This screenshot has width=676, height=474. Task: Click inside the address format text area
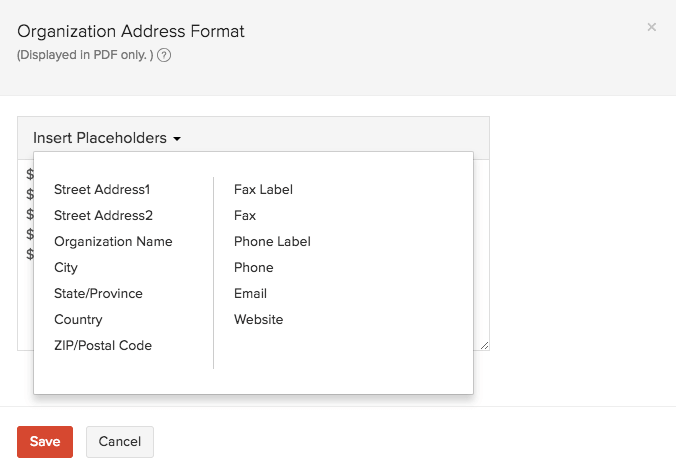(481, 250)
